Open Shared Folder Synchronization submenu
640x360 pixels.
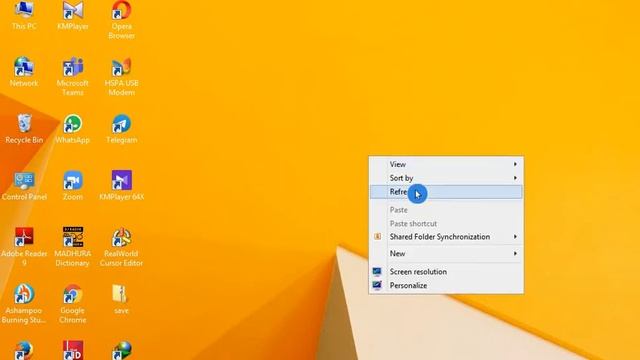coord(446,237)
